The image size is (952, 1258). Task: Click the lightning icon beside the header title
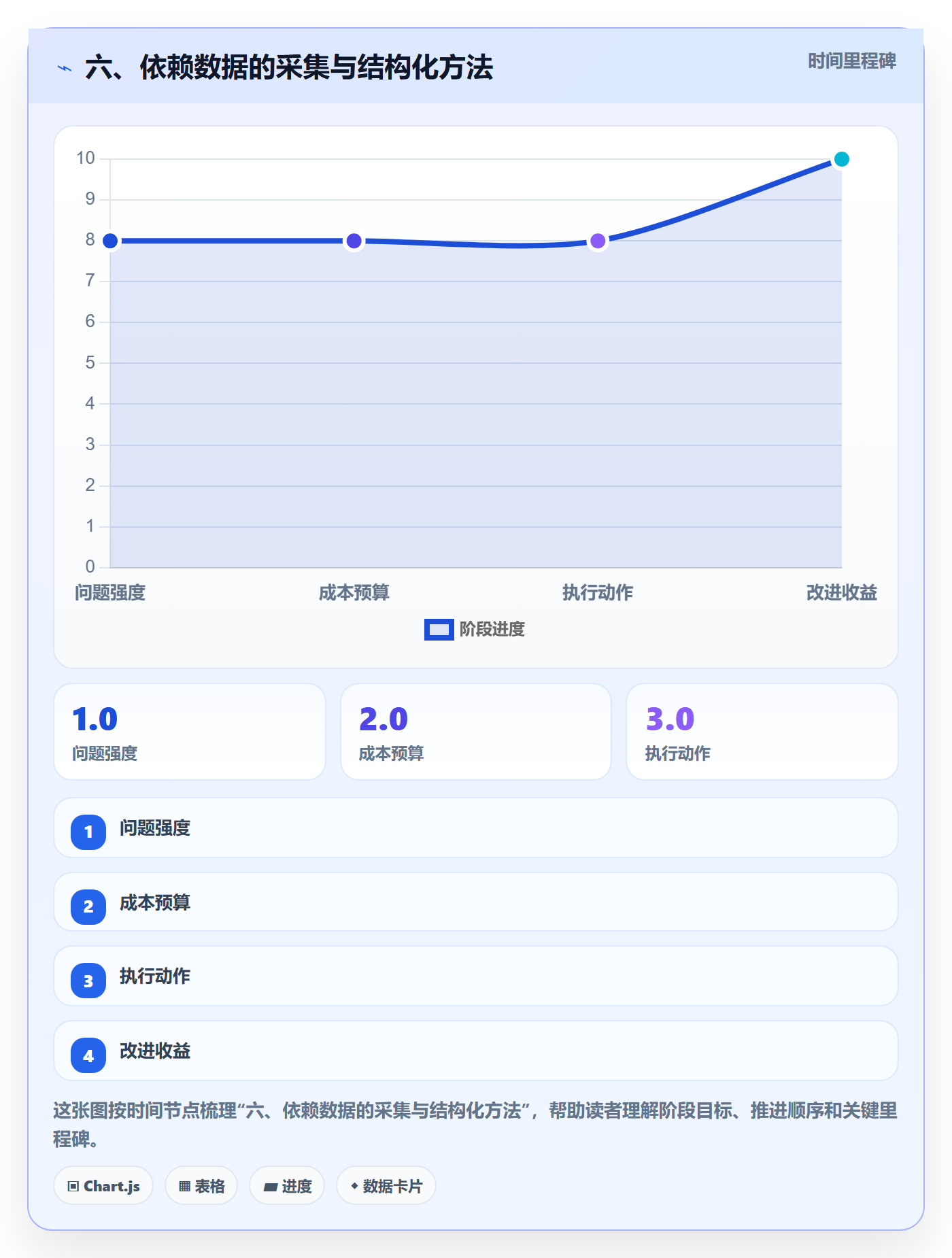click(x=65, y=69)
